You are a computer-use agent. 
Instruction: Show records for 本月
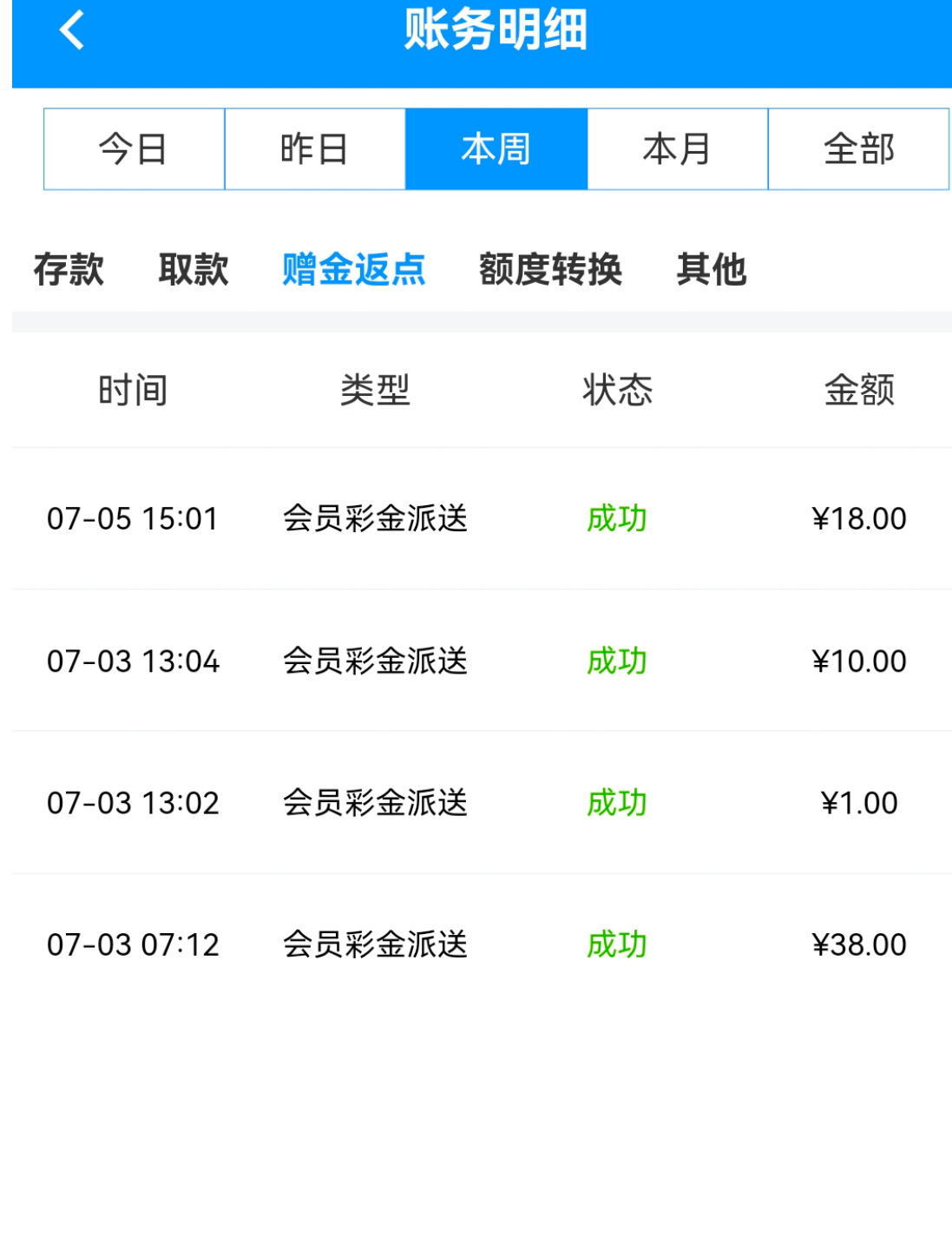point(678,149)
